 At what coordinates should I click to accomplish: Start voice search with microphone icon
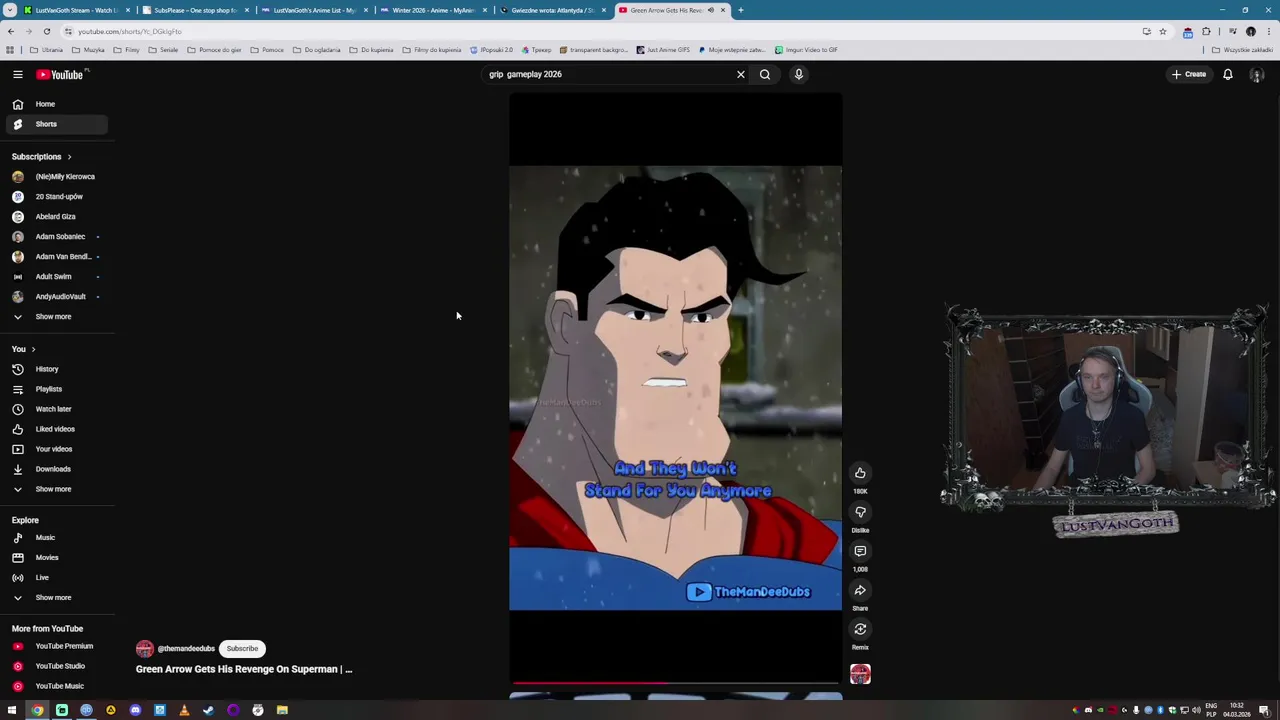tap(799, 74)
